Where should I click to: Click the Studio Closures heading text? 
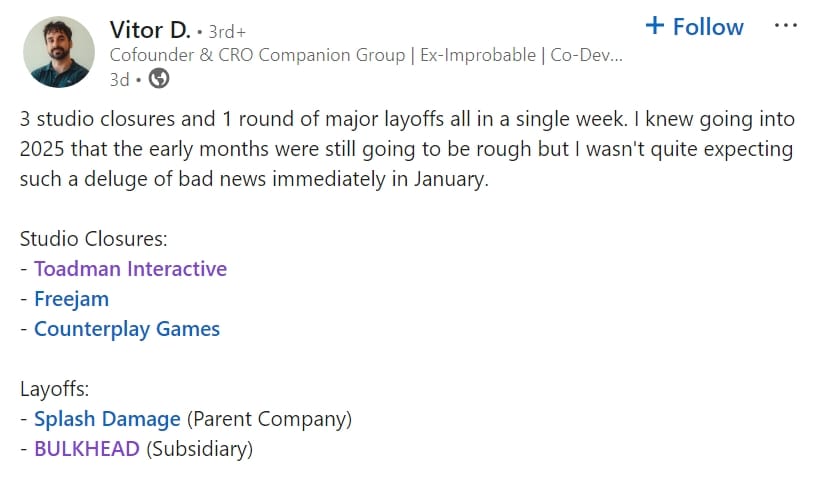click(94, 239)
